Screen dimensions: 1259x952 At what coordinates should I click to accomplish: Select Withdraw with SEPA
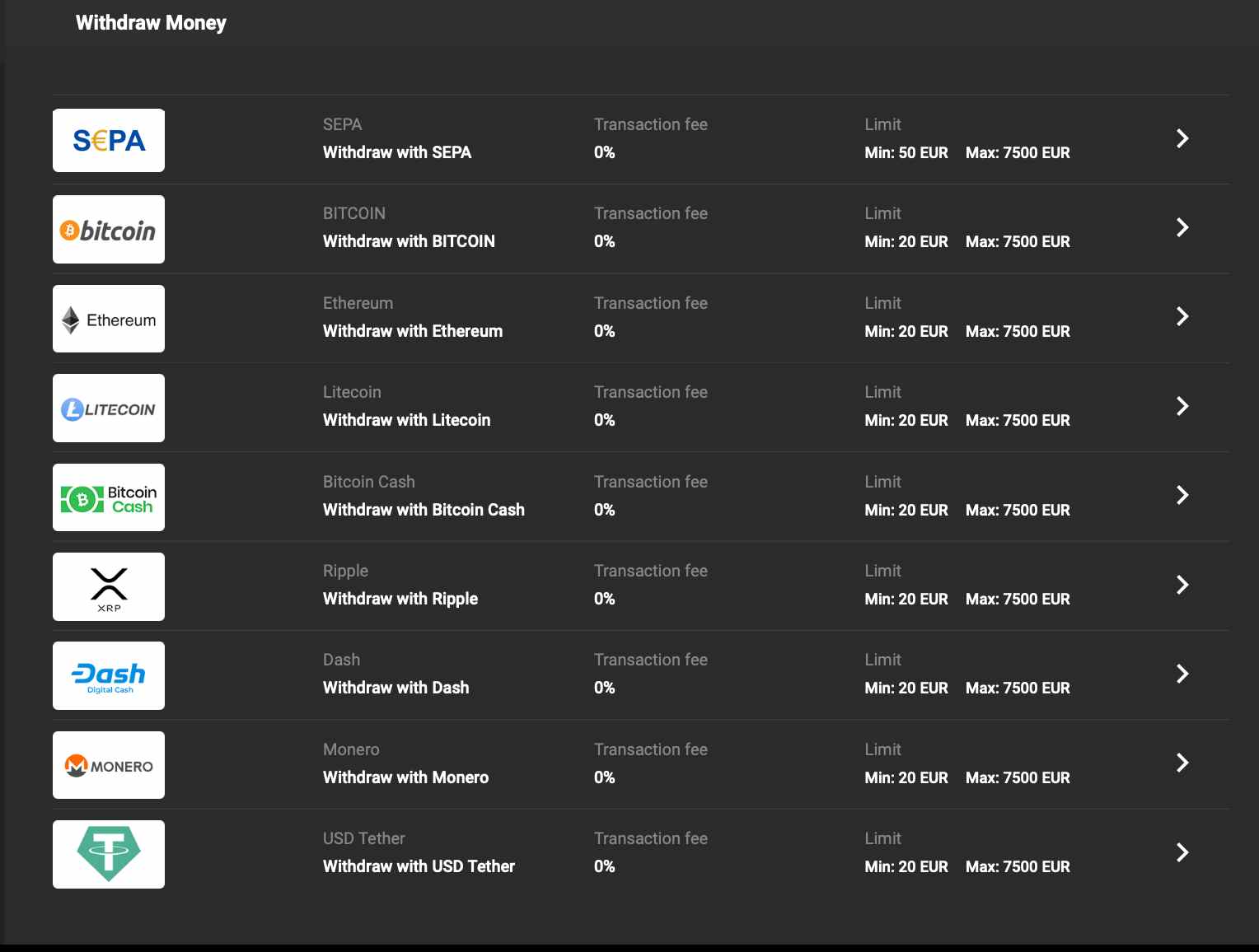[397, 152]
